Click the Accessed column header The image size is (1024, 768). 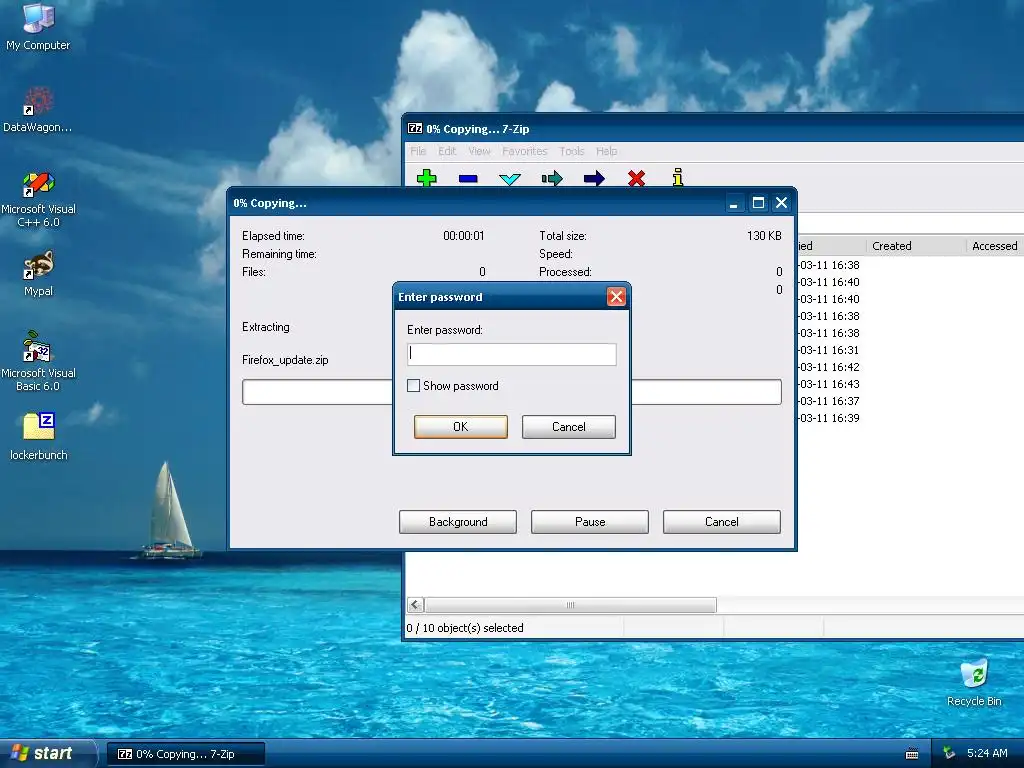(995, 246)
